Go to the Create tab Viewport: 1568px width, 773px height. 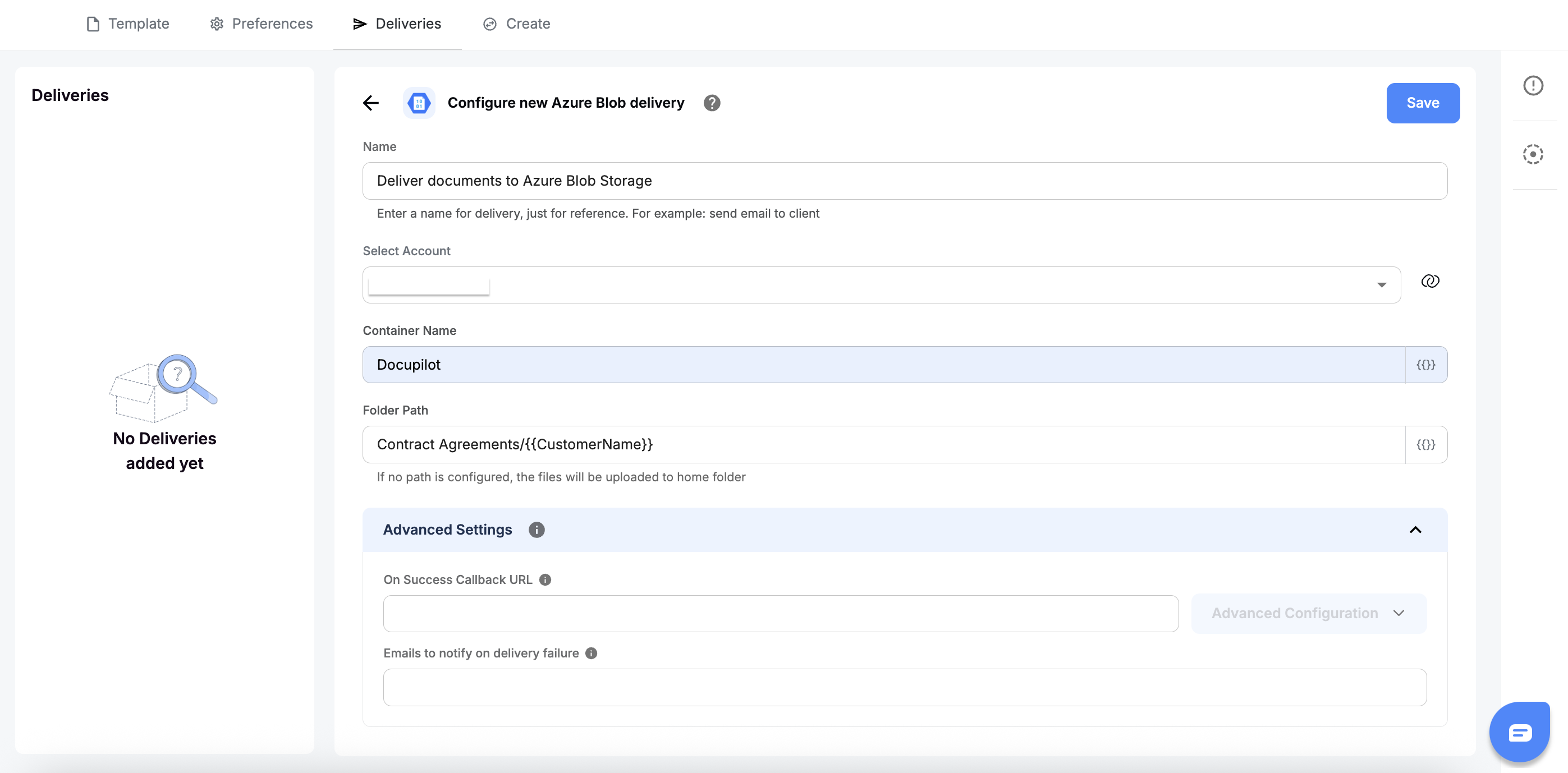click(516, 24)
